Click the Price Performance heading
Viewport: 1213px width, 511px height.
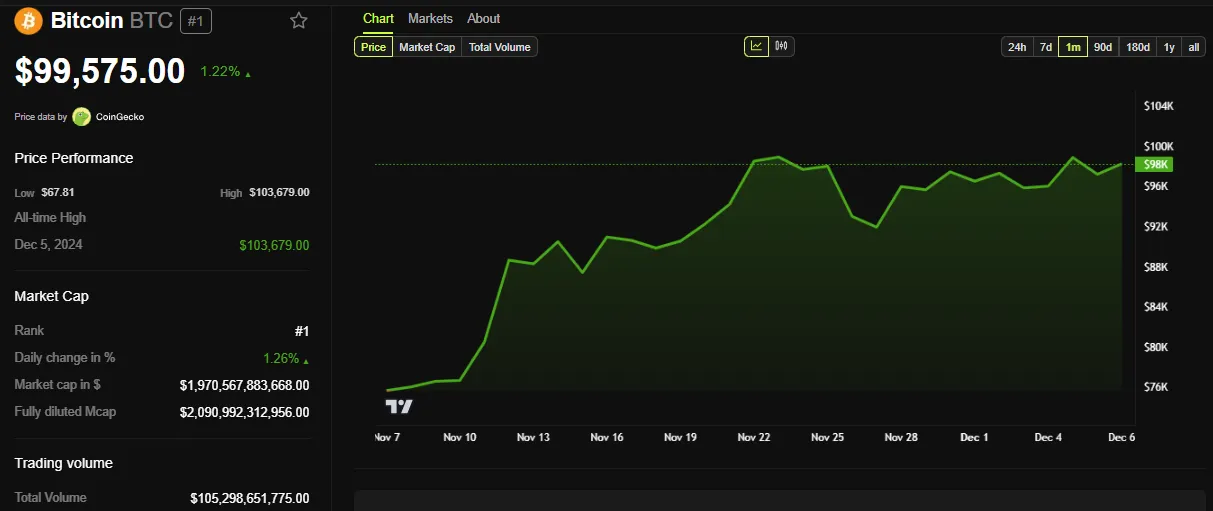coord(74,158)
